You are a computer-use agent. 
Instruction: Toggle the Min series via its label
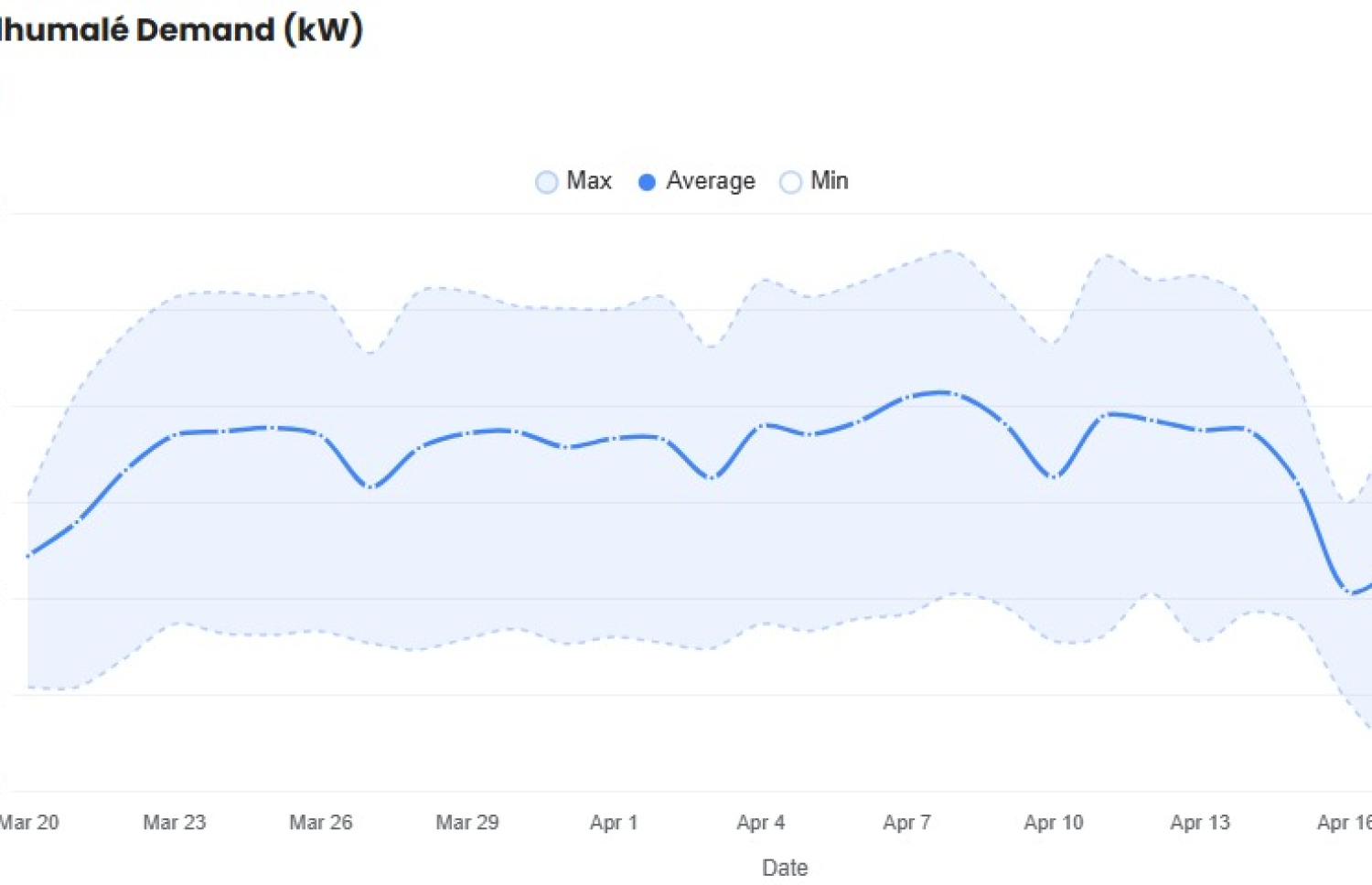(x=829, y=181)
